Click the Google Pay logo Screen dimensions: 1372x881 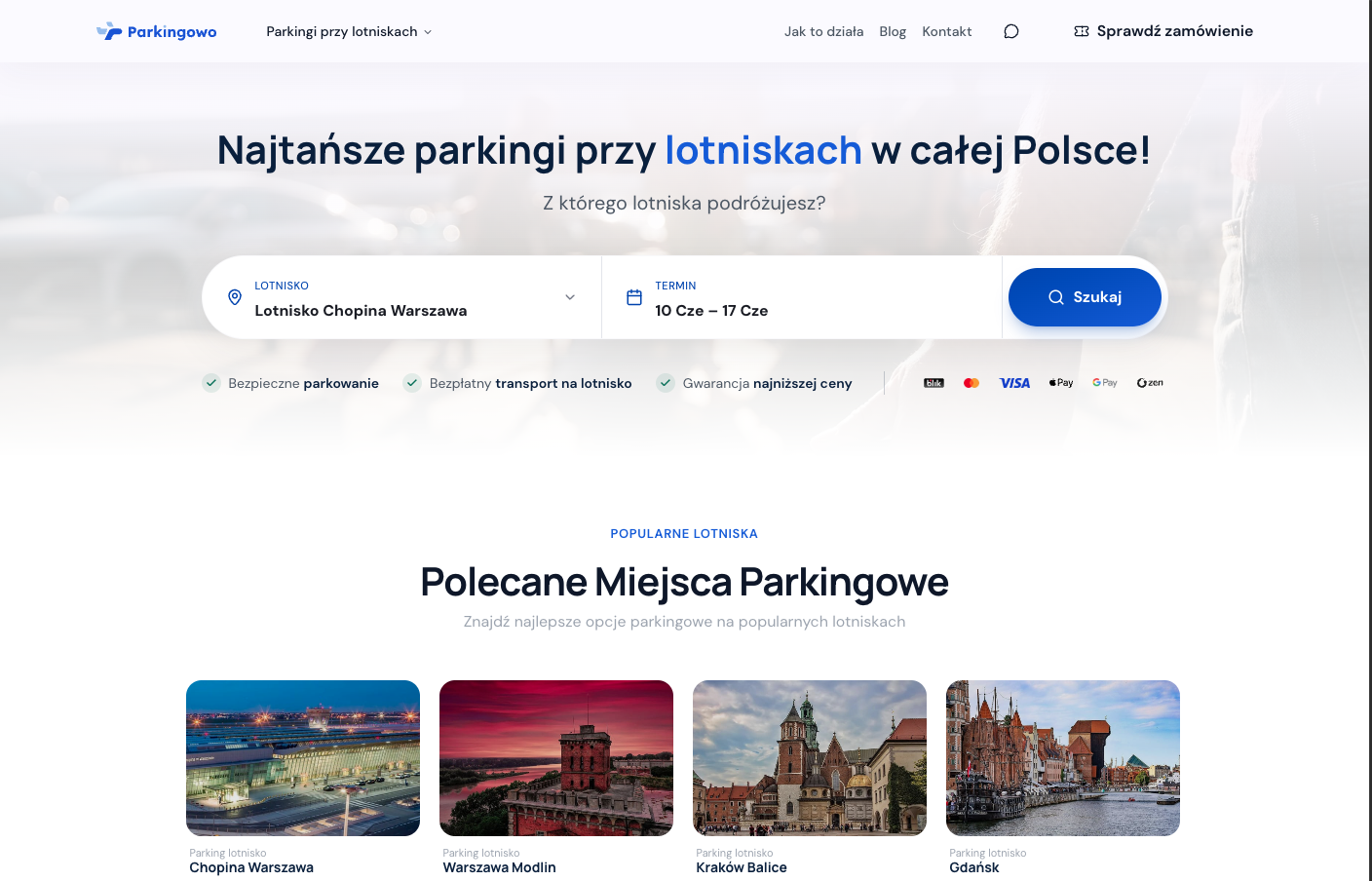(1105, 383)
